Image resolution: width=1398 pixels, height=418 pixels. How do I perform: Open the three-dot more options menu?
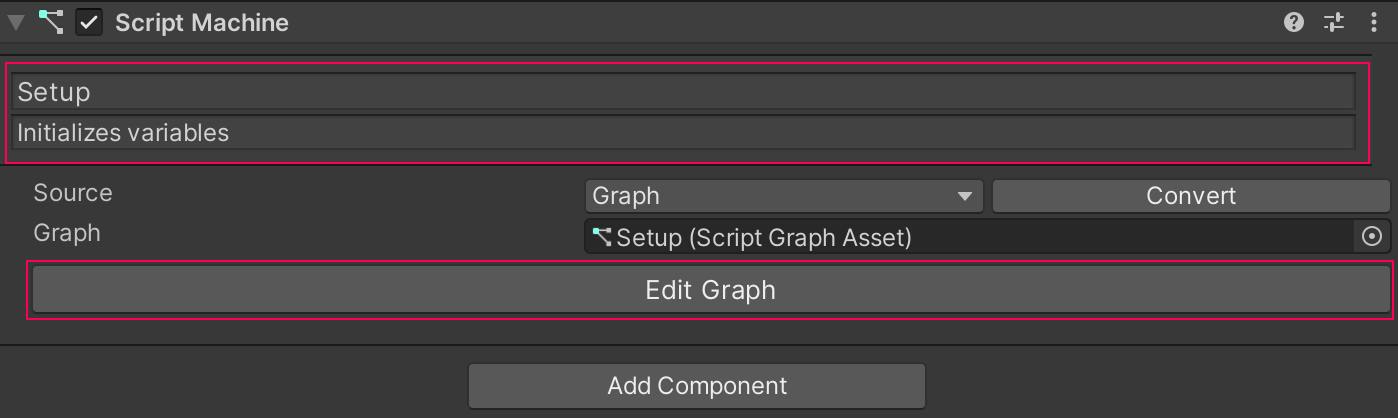coord(1374,23)
